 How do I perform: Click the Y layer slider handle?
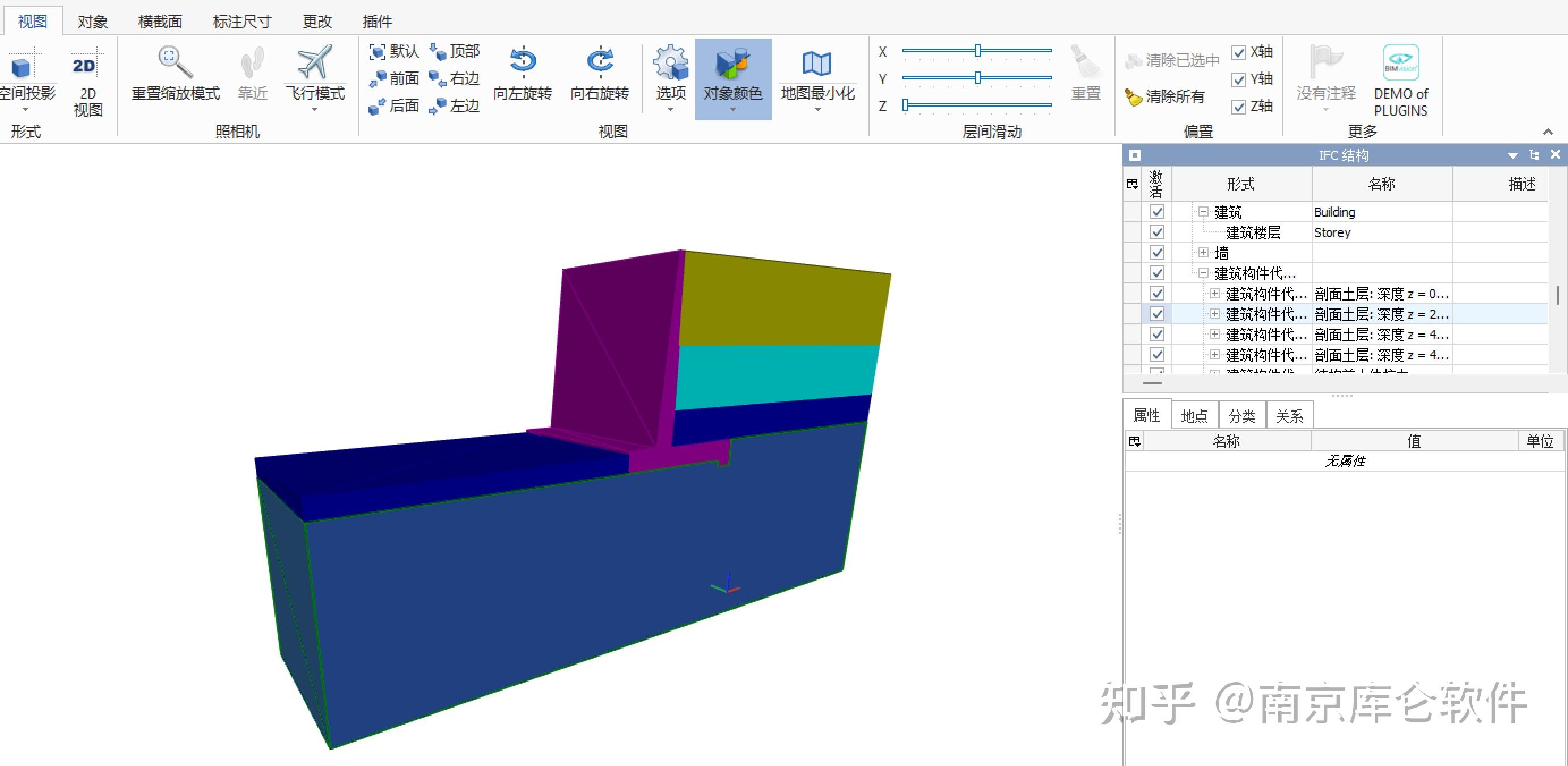977,78
